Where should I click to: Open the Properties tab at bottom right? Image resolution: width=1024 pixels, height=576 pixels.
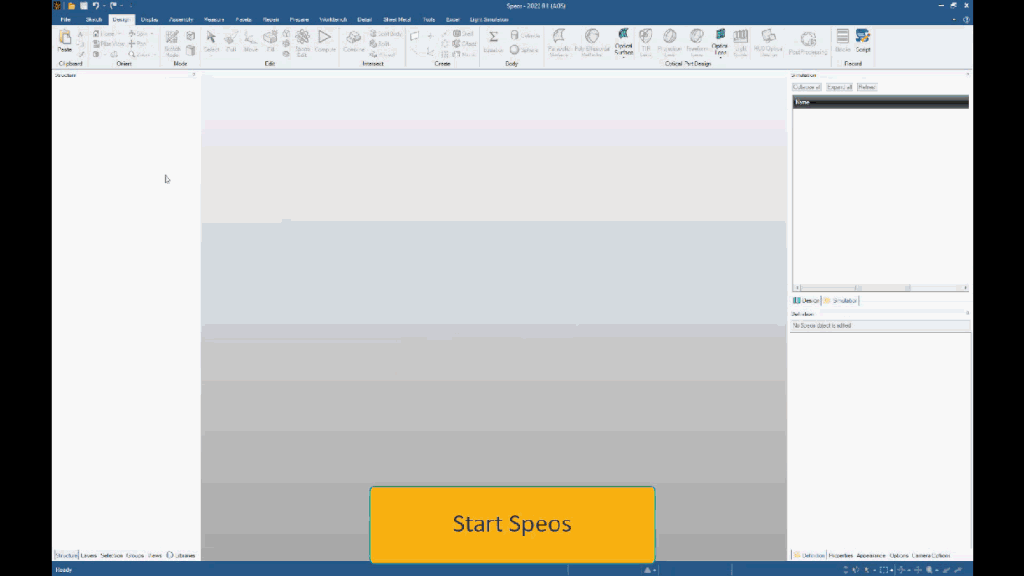point(840,555)
